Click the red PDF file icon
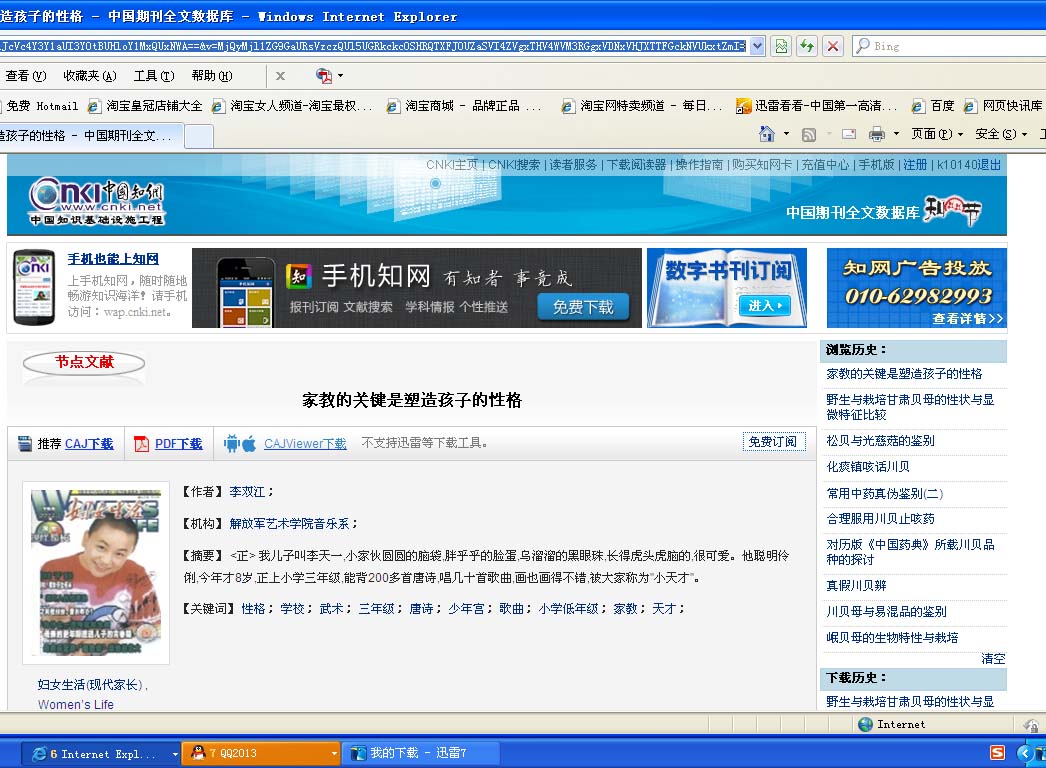The width and height of the screenshot is (1046, 768). click(x=141, y=444)
